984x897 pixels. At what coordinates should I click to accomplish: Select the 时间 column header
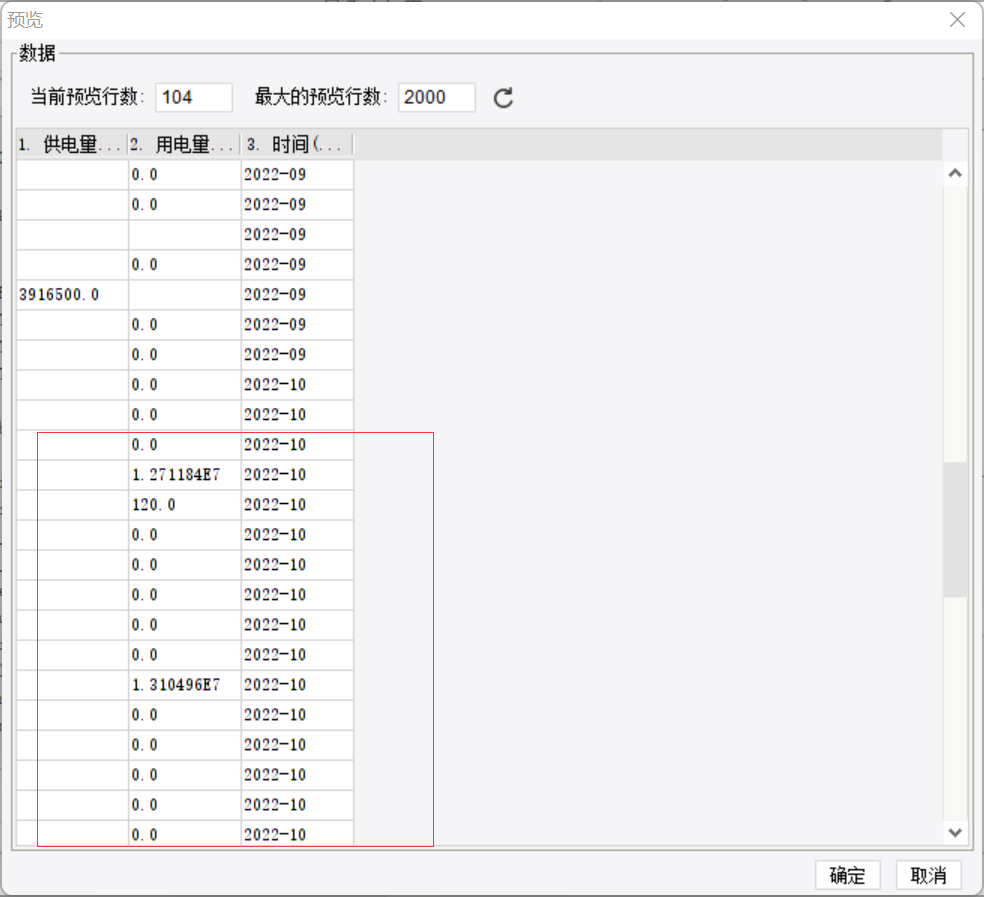pyautogui.click(x=297, y=145)
